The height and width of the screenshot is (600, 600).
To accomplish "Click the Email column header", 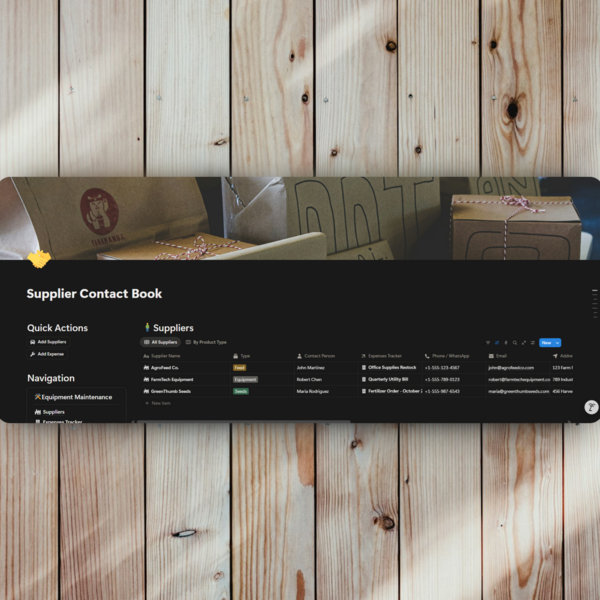I will (x=518, y=356).
